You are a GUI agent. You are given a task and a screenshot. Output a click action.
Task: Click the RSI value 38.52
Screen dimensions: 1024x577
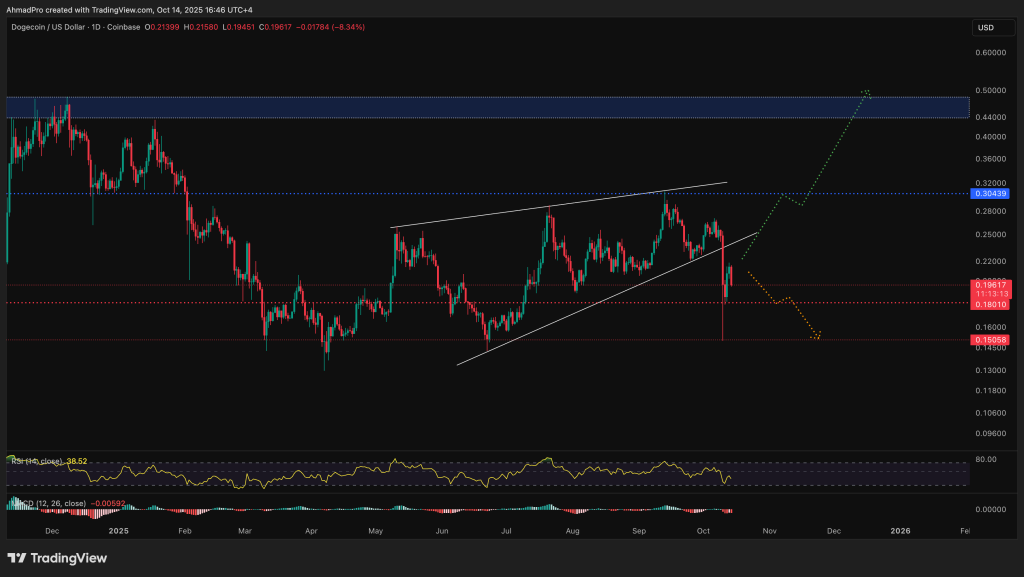click(x=76, y=459)
